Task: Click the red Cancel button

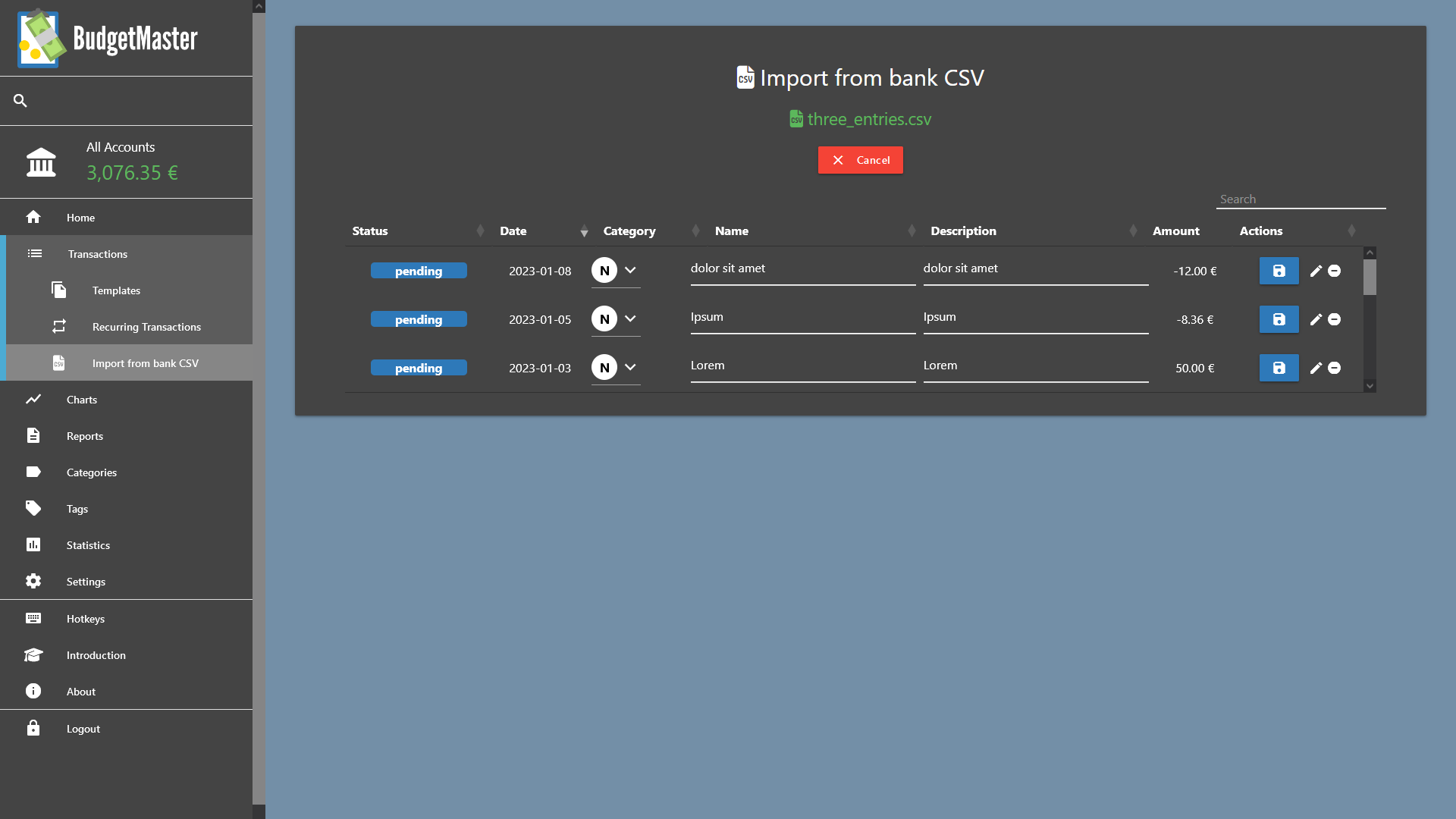Action: [860, 160]
